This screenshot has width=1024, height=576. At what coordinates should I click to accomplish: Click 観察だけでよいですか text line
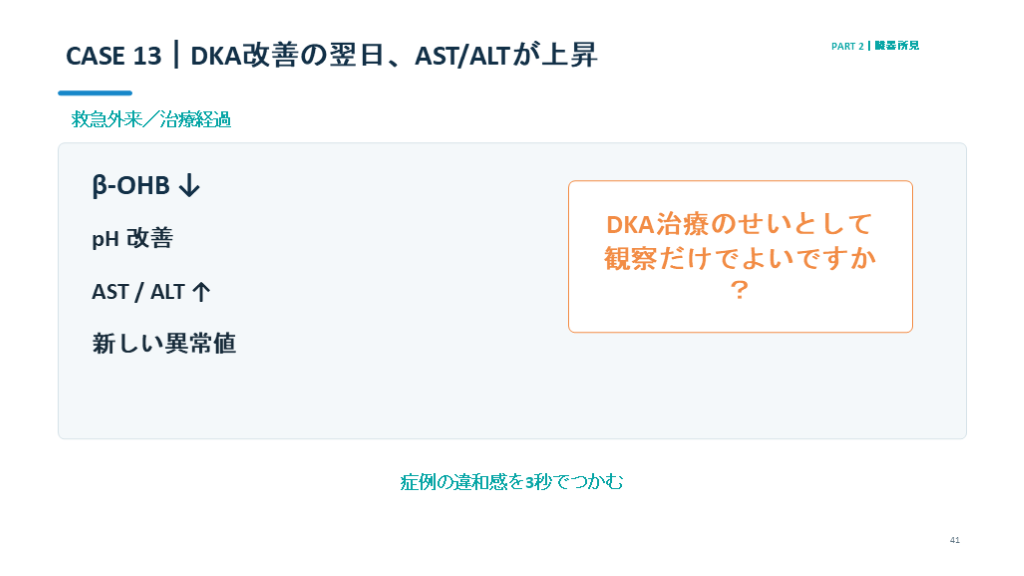(739, 258)
